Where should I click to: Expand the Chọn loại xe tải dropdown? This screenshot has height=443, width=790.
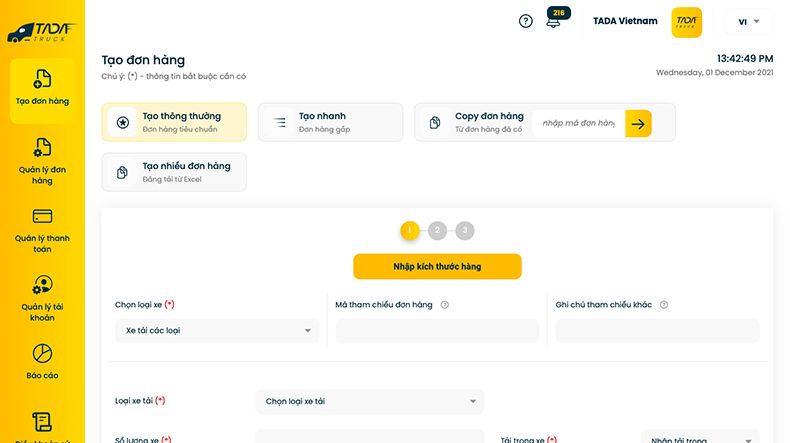click(369, 402)
